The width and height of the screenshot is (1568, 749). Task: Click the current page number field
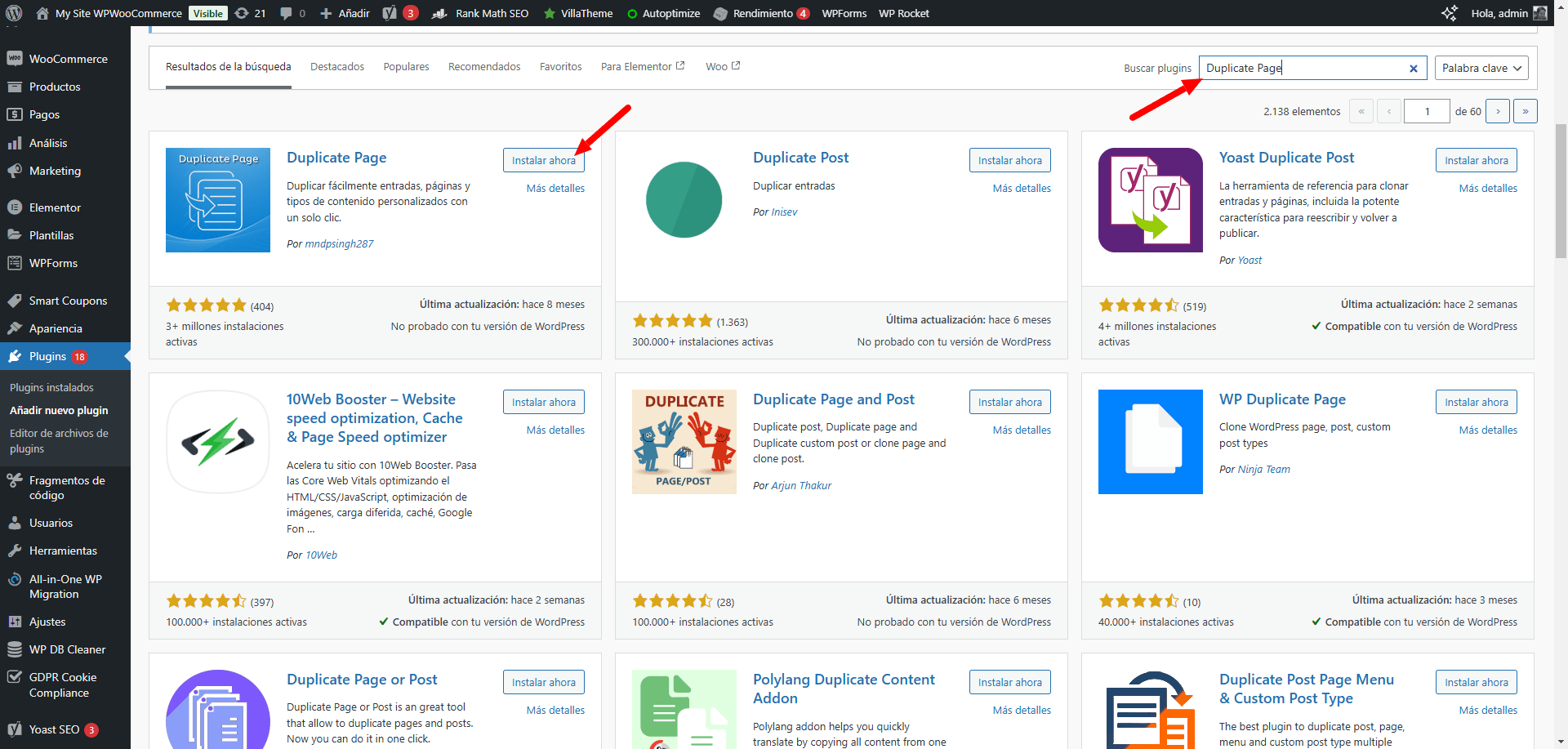tap(1426, 111)
